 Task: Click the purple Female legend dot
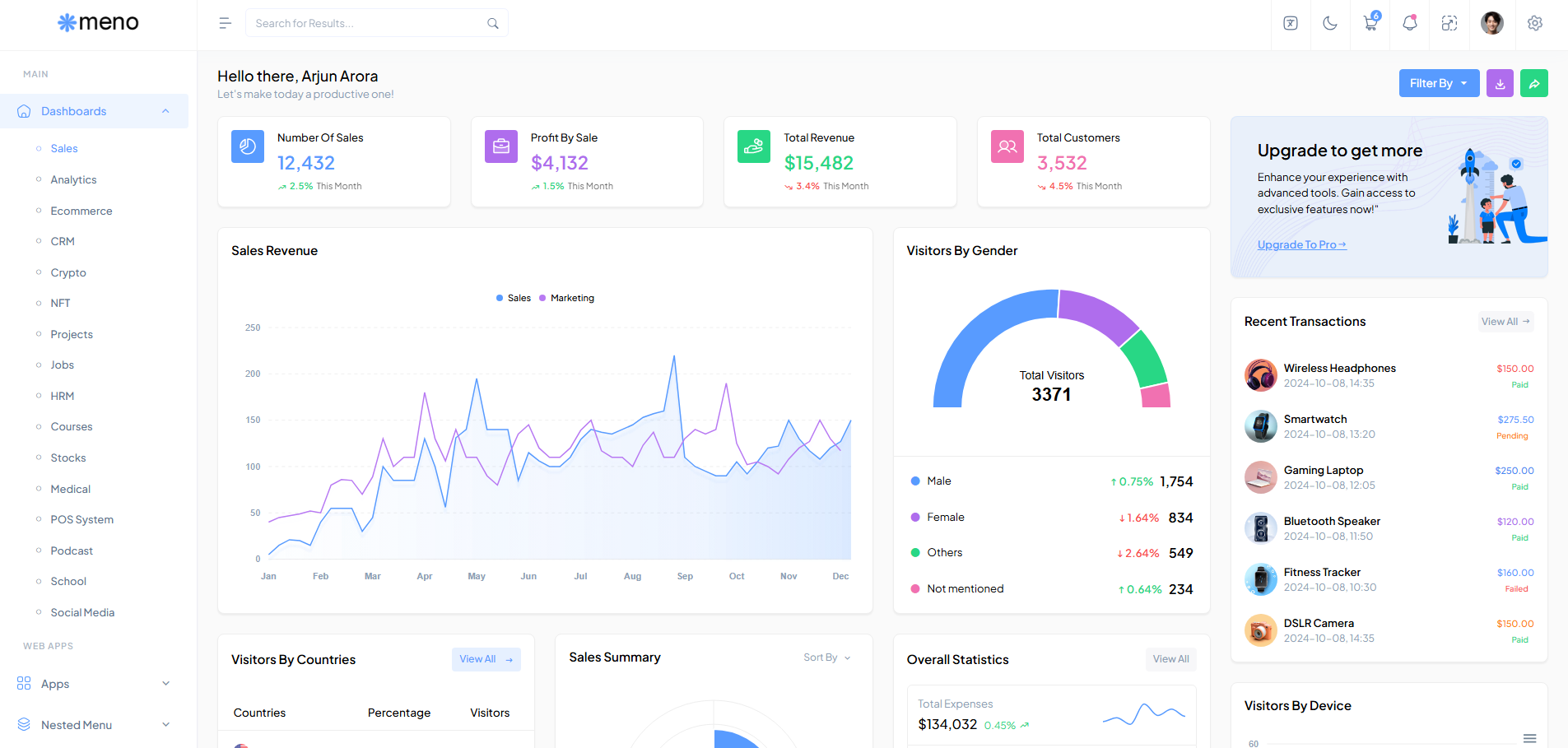pos(915,518)
